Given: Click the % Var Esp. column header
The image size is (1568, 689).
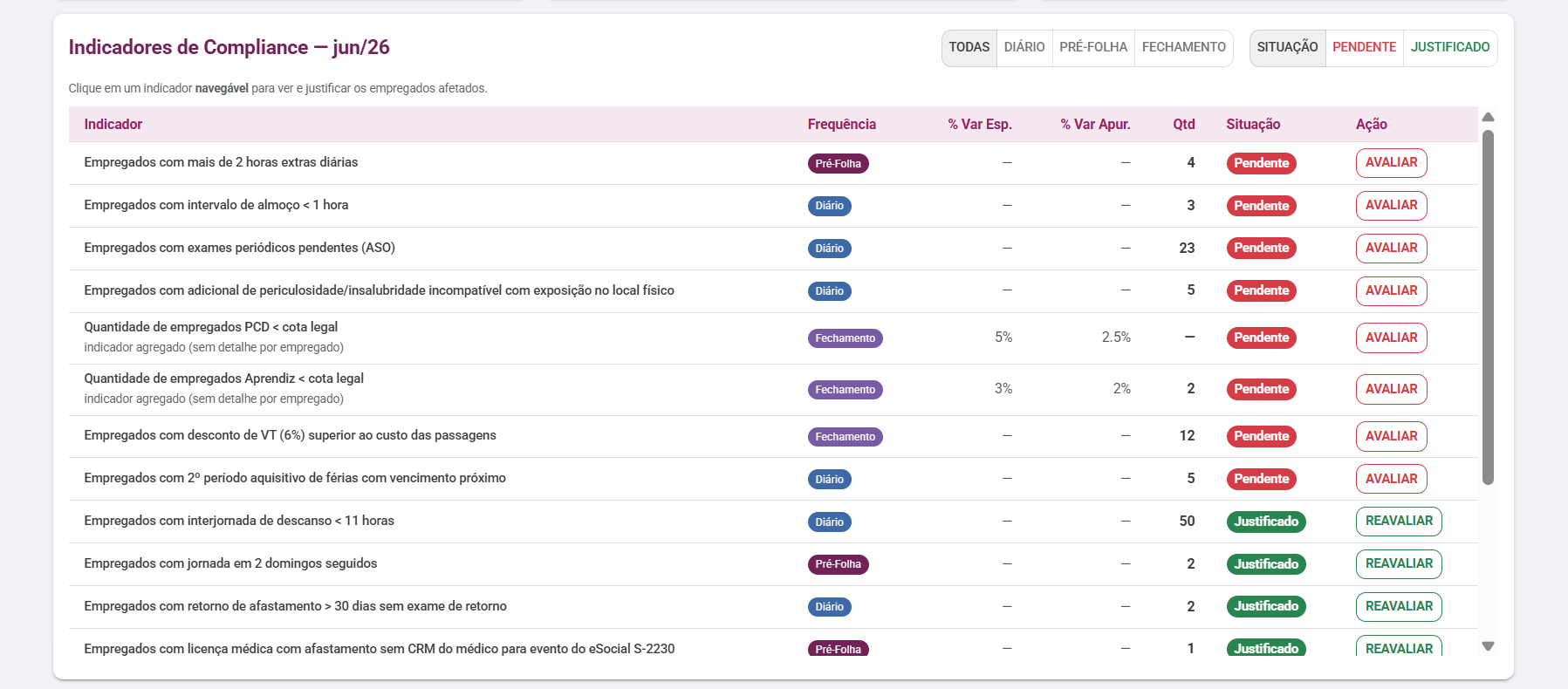Looking at the screenshot, I should click(x=980, y=125).
